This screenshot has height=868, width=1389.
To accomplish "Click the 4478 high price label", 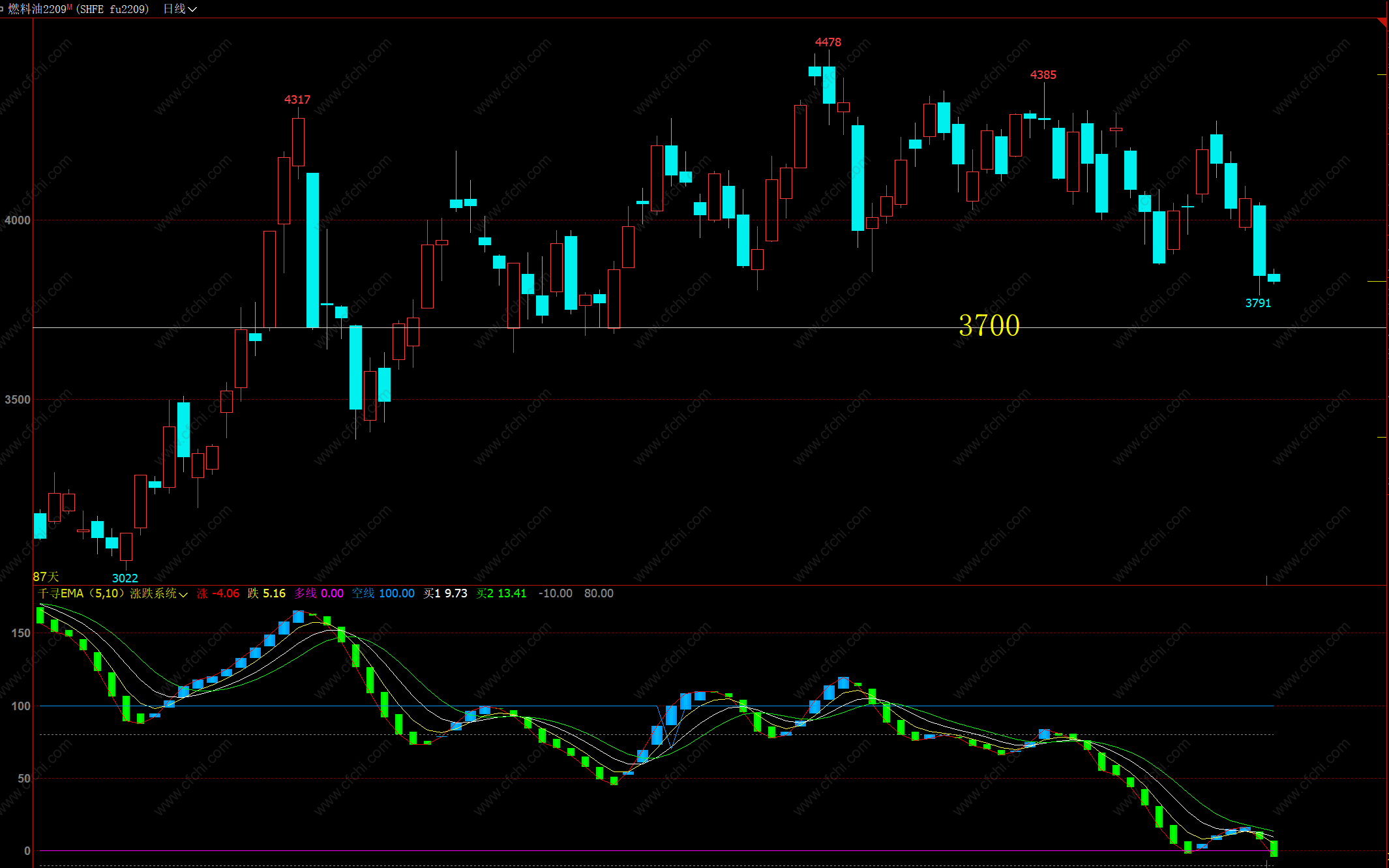I will (x=828, y=42).
